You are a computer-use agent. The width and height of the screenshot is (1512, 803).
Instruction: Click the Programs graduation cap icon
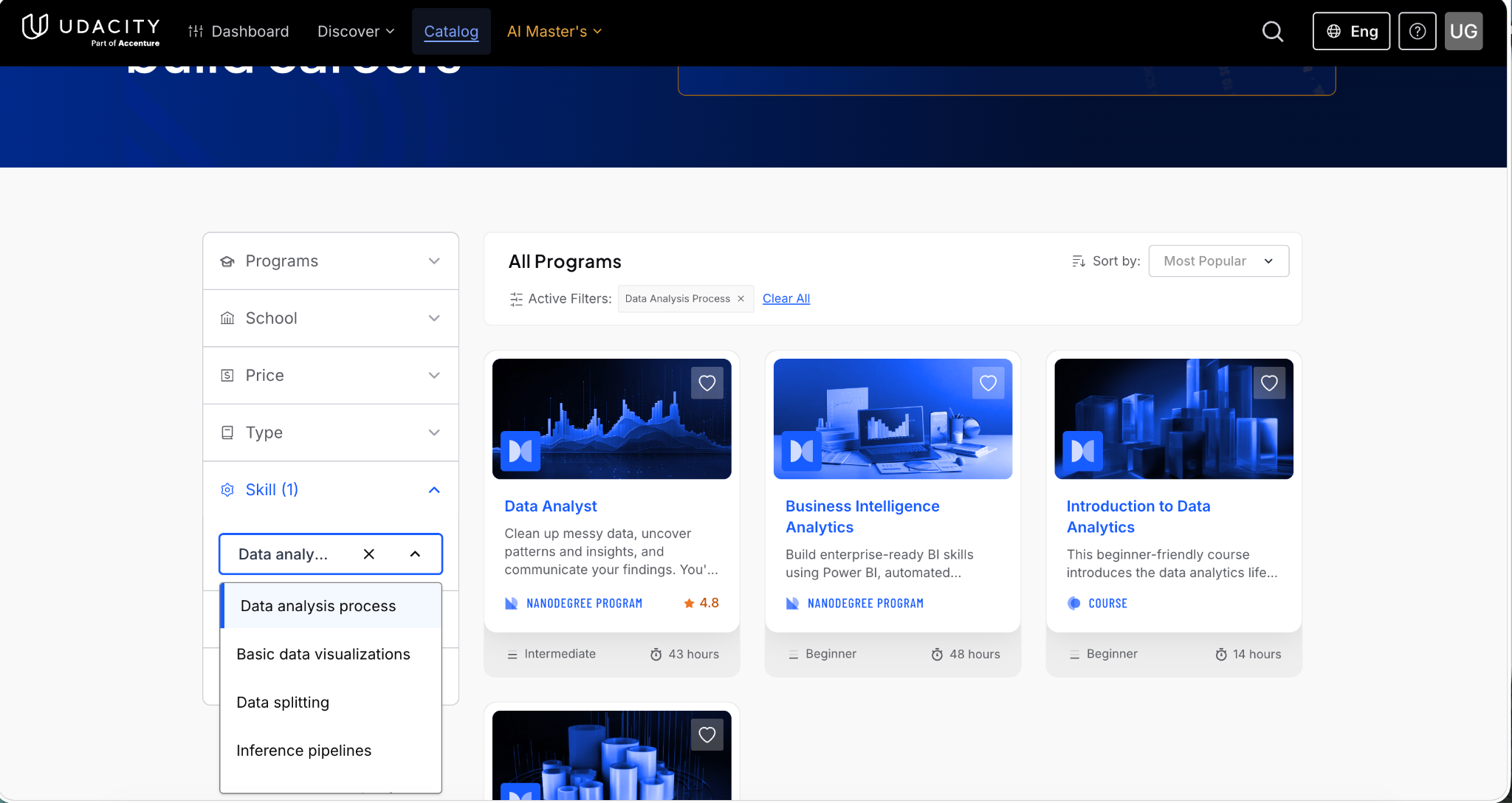[x=227, y=261]
